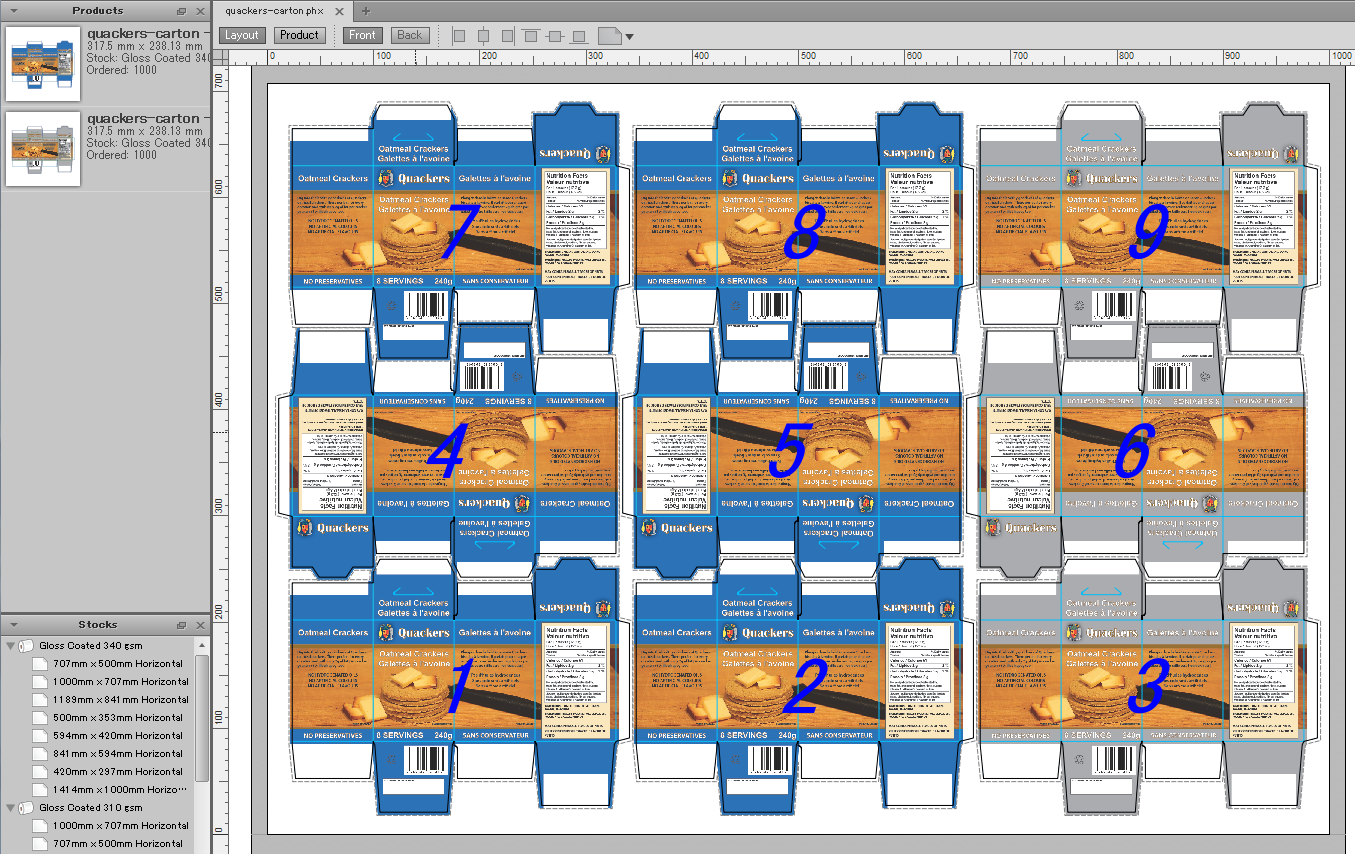This screenshot has width=1355, height=854.
Task: Click the align left edges icon
Action: point(459,36)
